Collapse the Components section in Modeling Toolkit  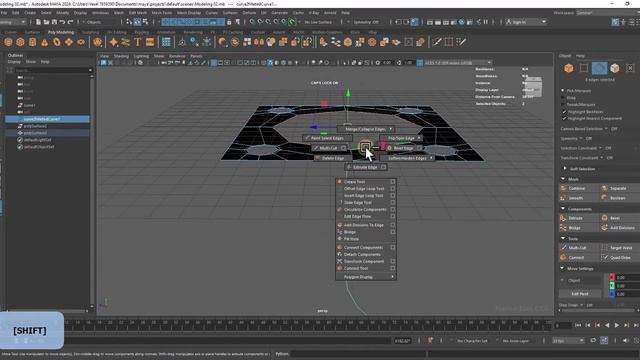(x=563, y=209)
